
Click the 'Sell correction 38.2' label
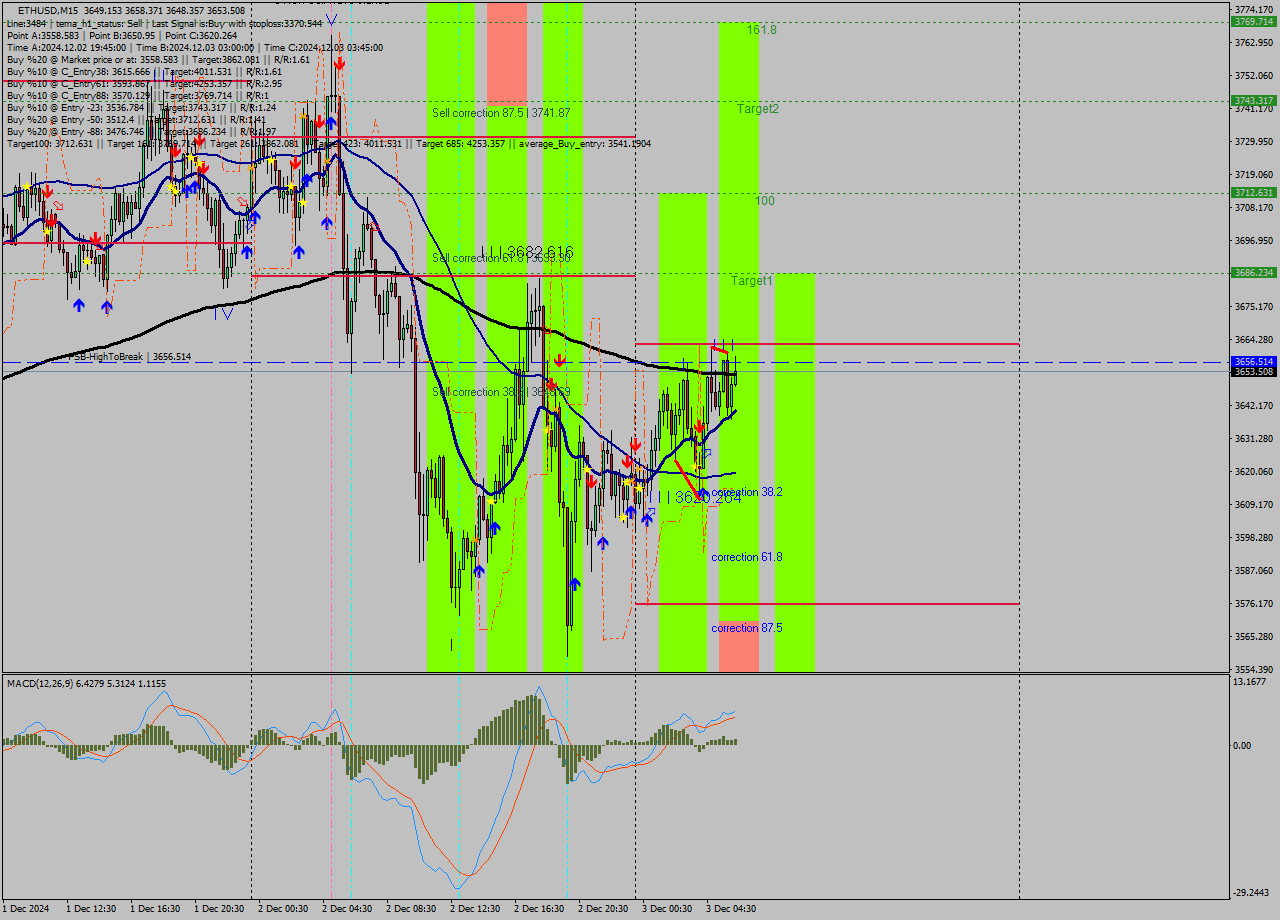point(501,392)
